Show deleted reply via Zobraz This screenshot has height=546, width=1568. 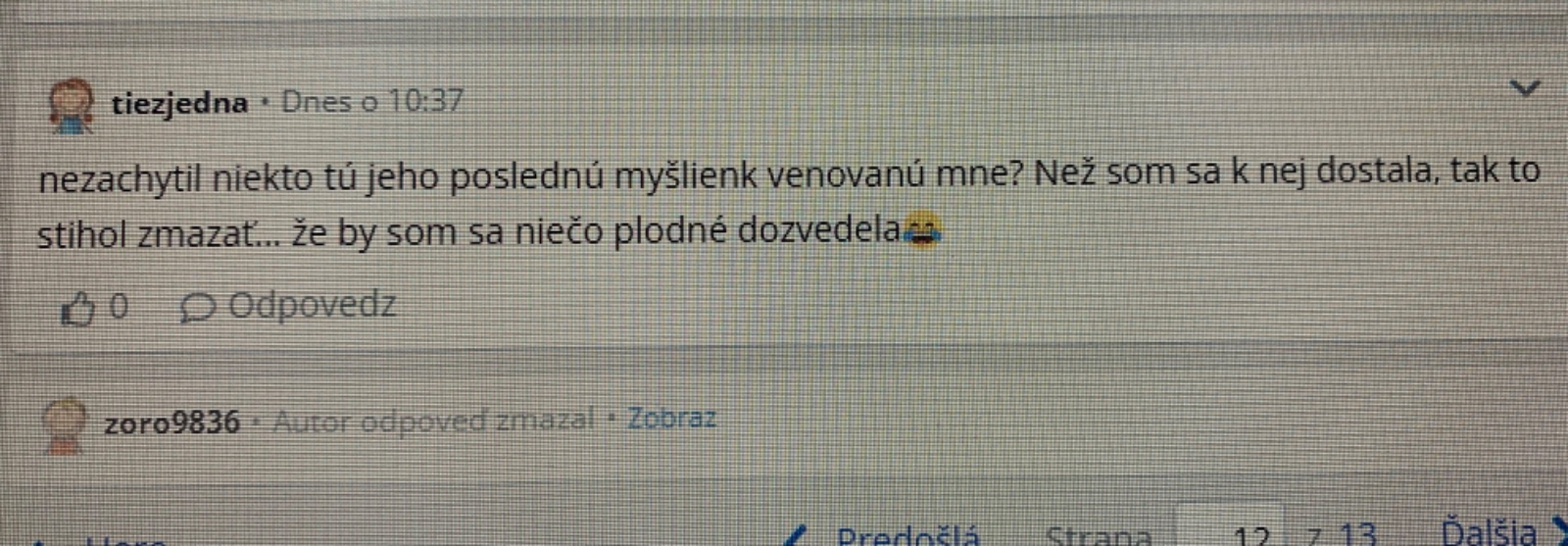[x=672, y=419]
